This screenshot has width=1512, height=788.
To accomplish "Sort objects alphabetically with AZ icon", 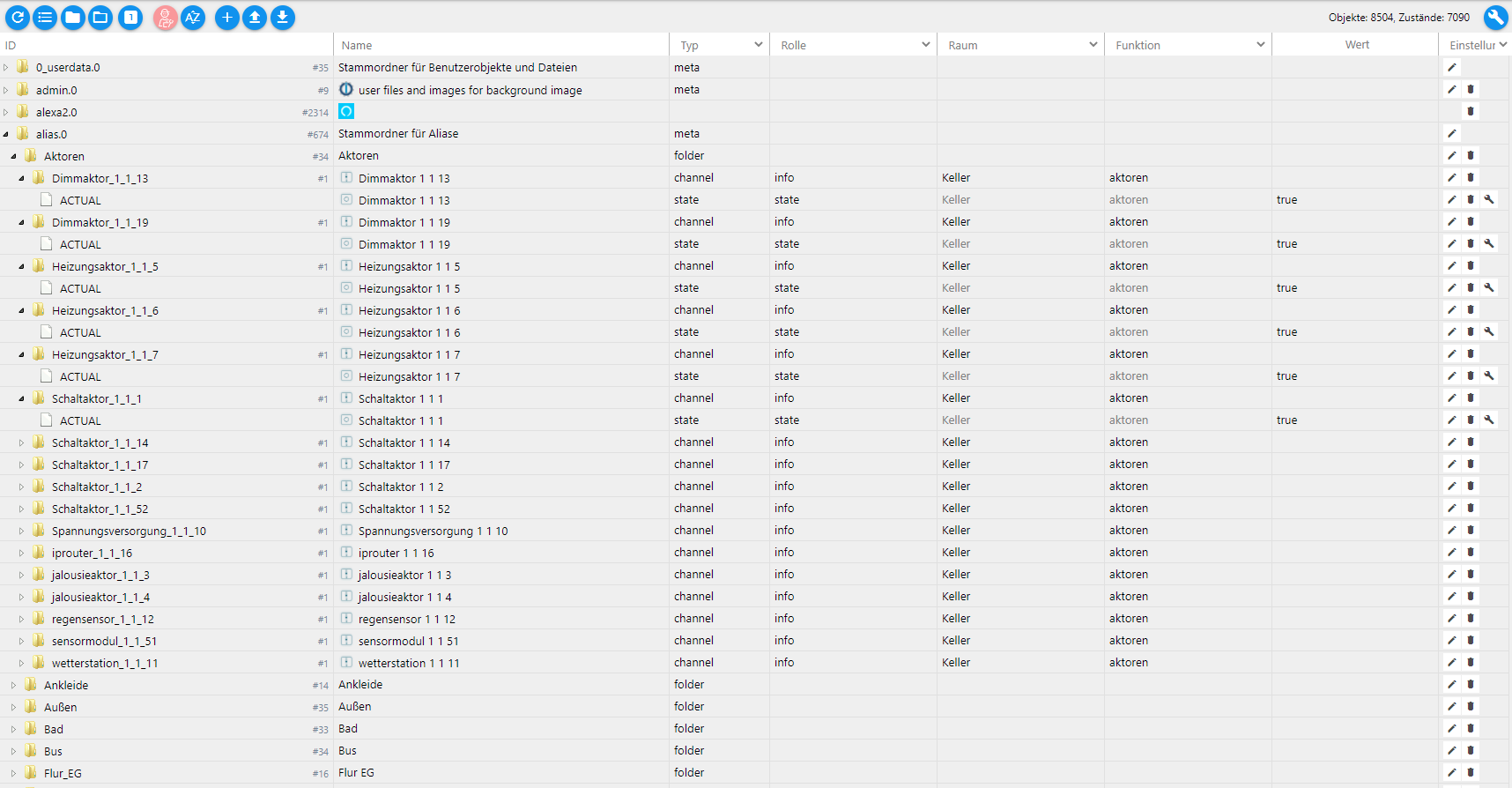I will 193,17.
